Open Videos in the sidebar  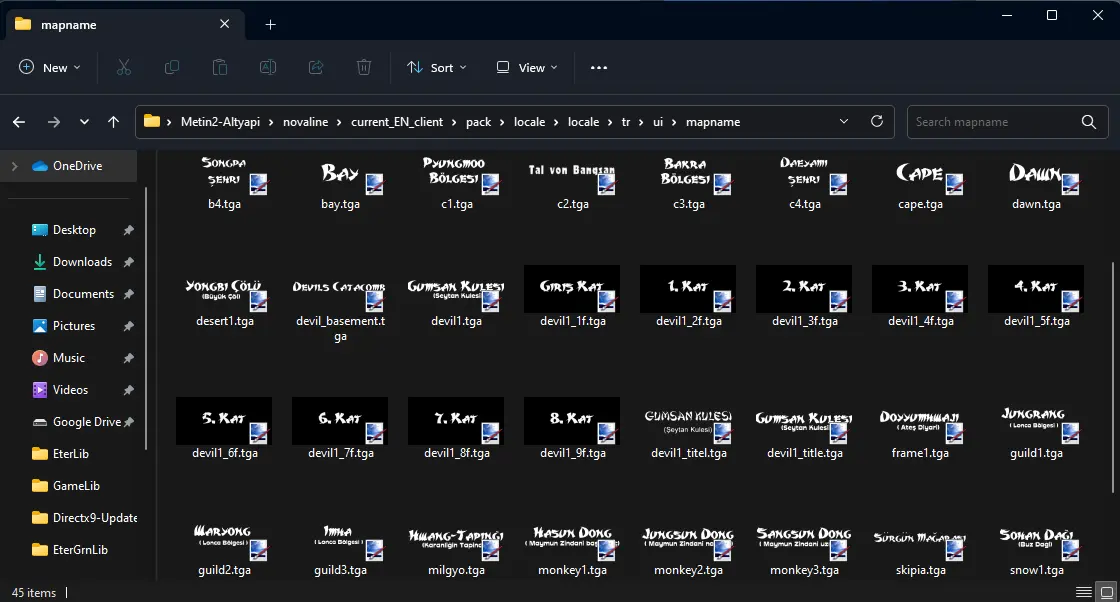[70, 390]
